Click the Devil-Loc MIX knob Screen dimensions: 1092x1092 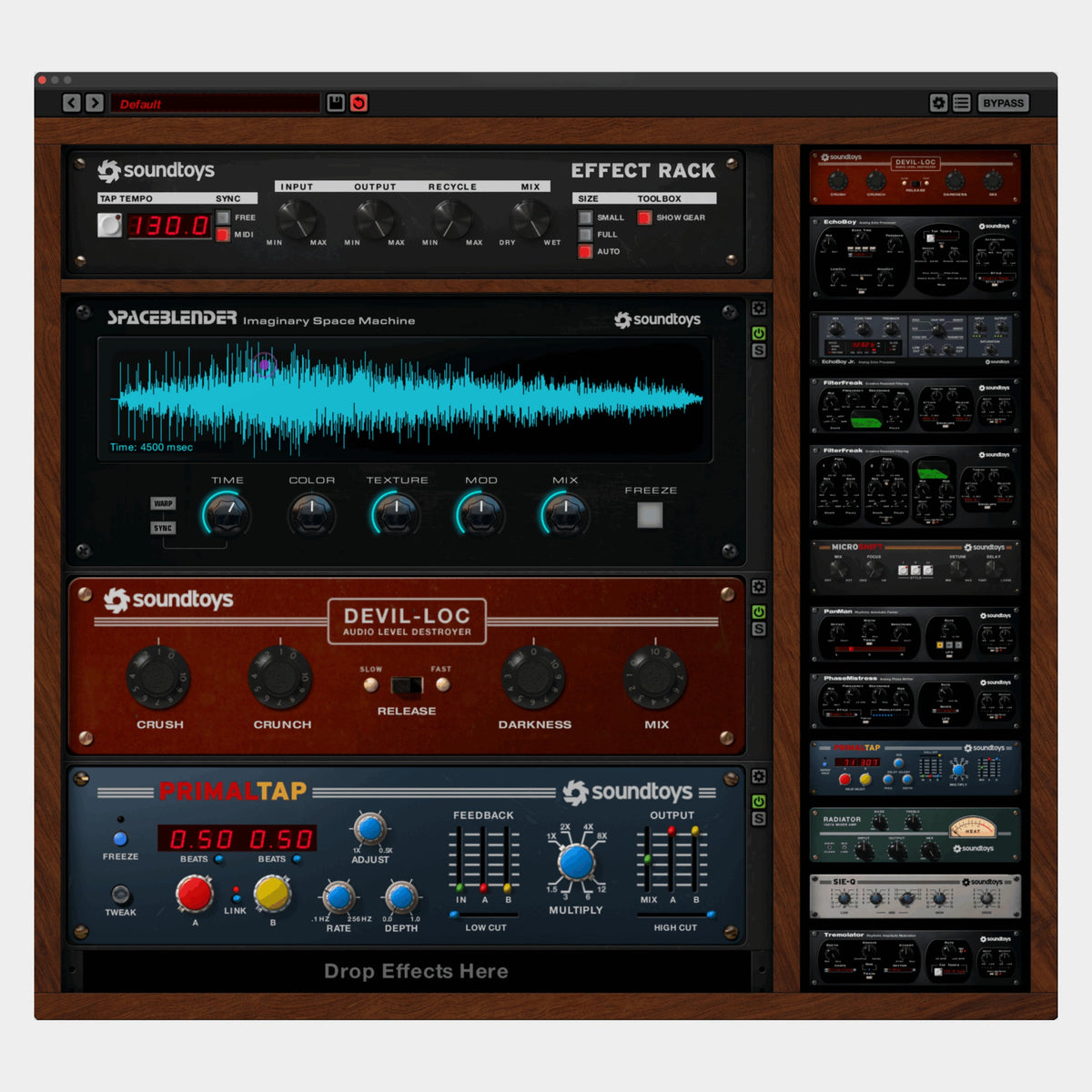click(655, 677)
